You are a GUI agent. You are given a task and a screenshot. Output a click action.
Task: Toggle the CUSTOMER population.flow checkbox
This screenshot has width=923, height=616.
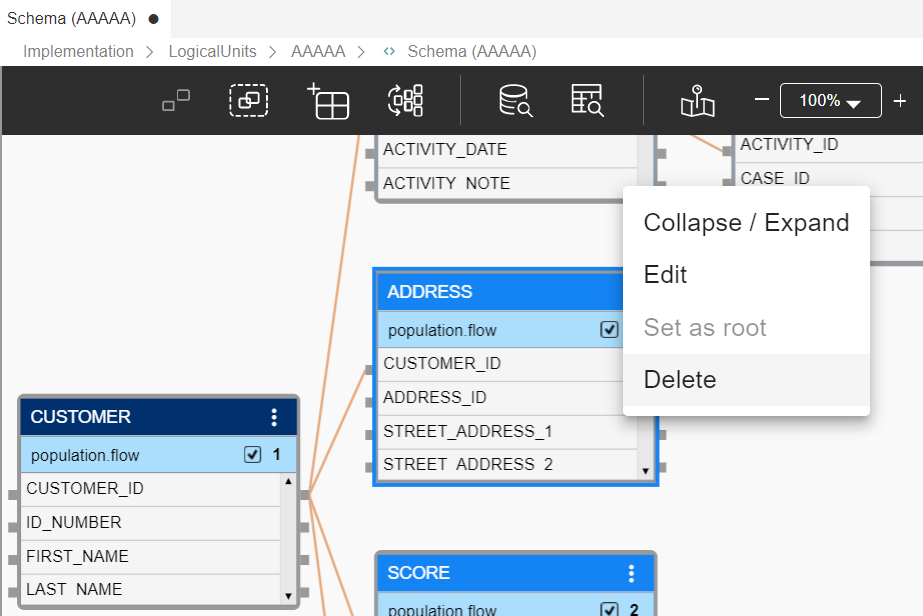coord(252,455)
